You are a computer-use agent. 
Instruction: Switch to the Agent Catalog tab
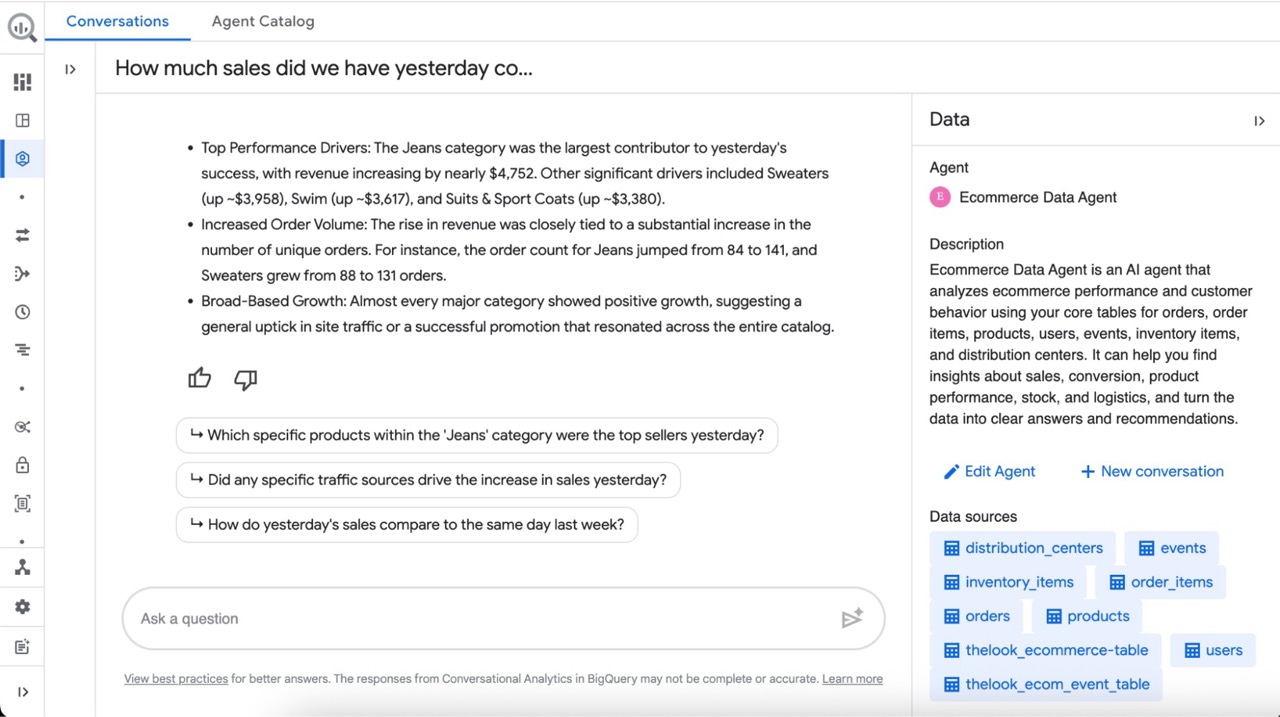coord(263,21)
